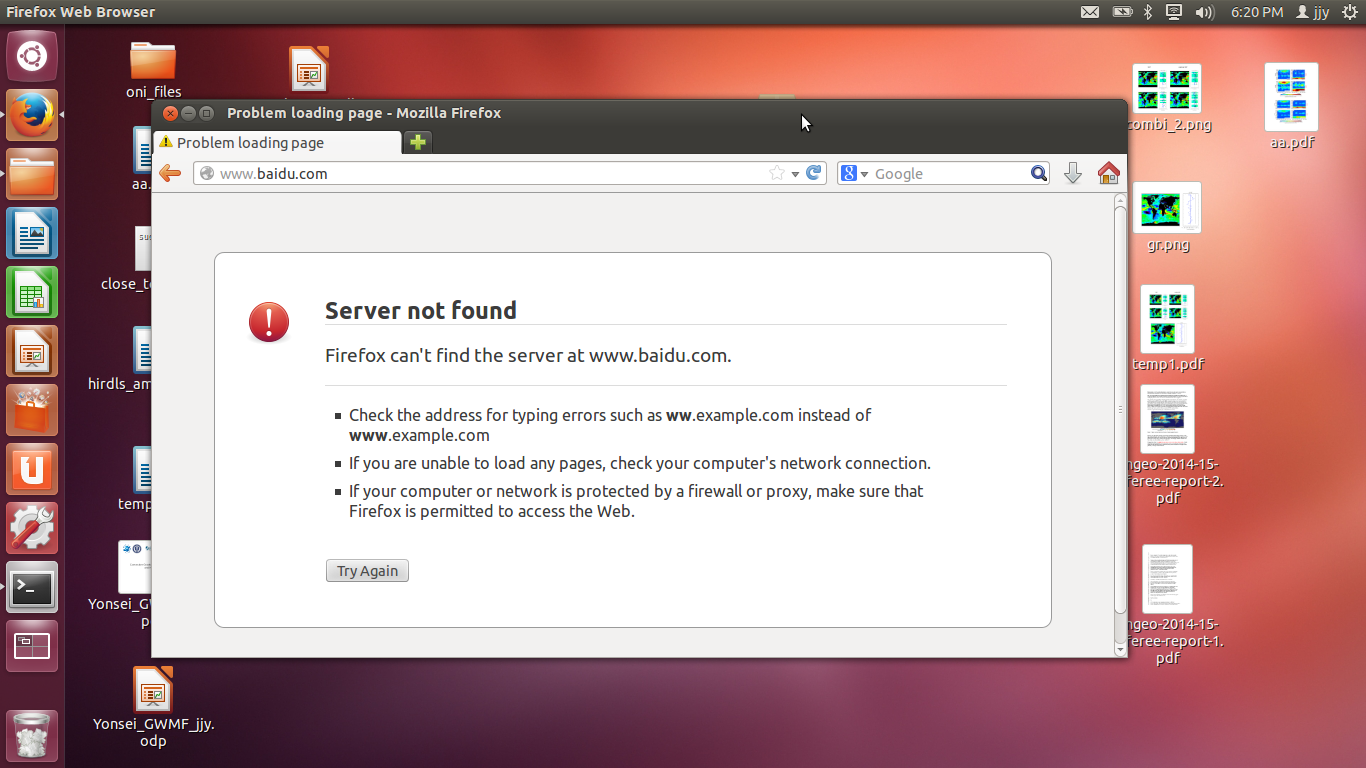Image resolution: width=1366 pixels, height=768 pixels.
Task: Open the 6:20 PM clock menu
Action: pyautogui.click(x=1257, y=12)
